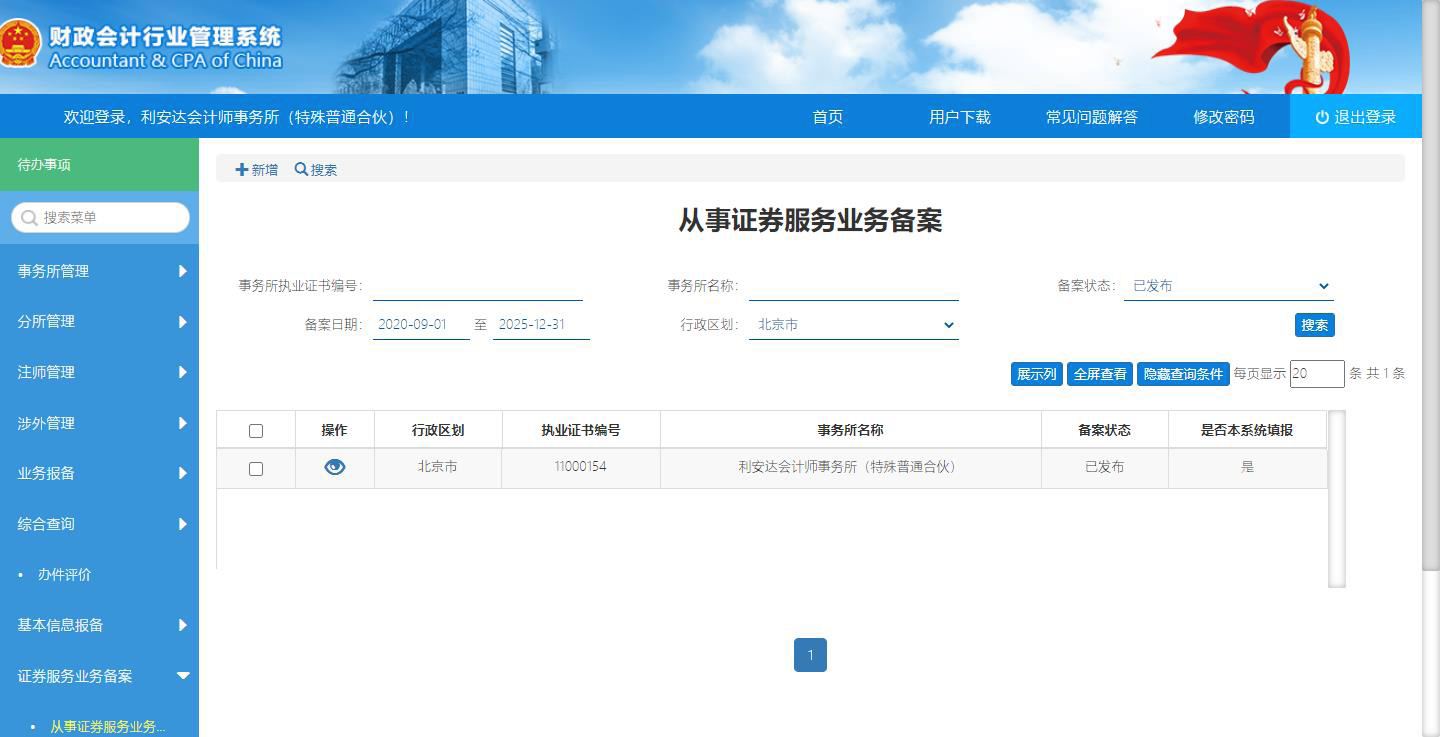Click the table's vertical scrollbar
This screenshot has height=737, width=1440.
point(1336,498)
